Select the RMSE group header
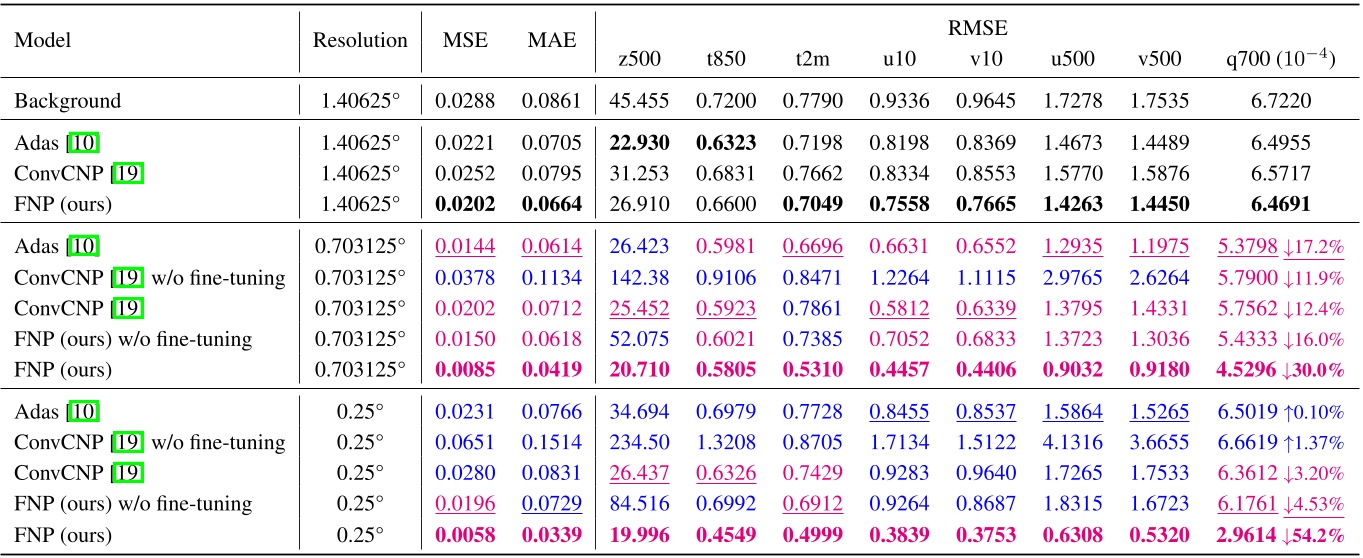 pyautogui.click(x=977, y=29)
